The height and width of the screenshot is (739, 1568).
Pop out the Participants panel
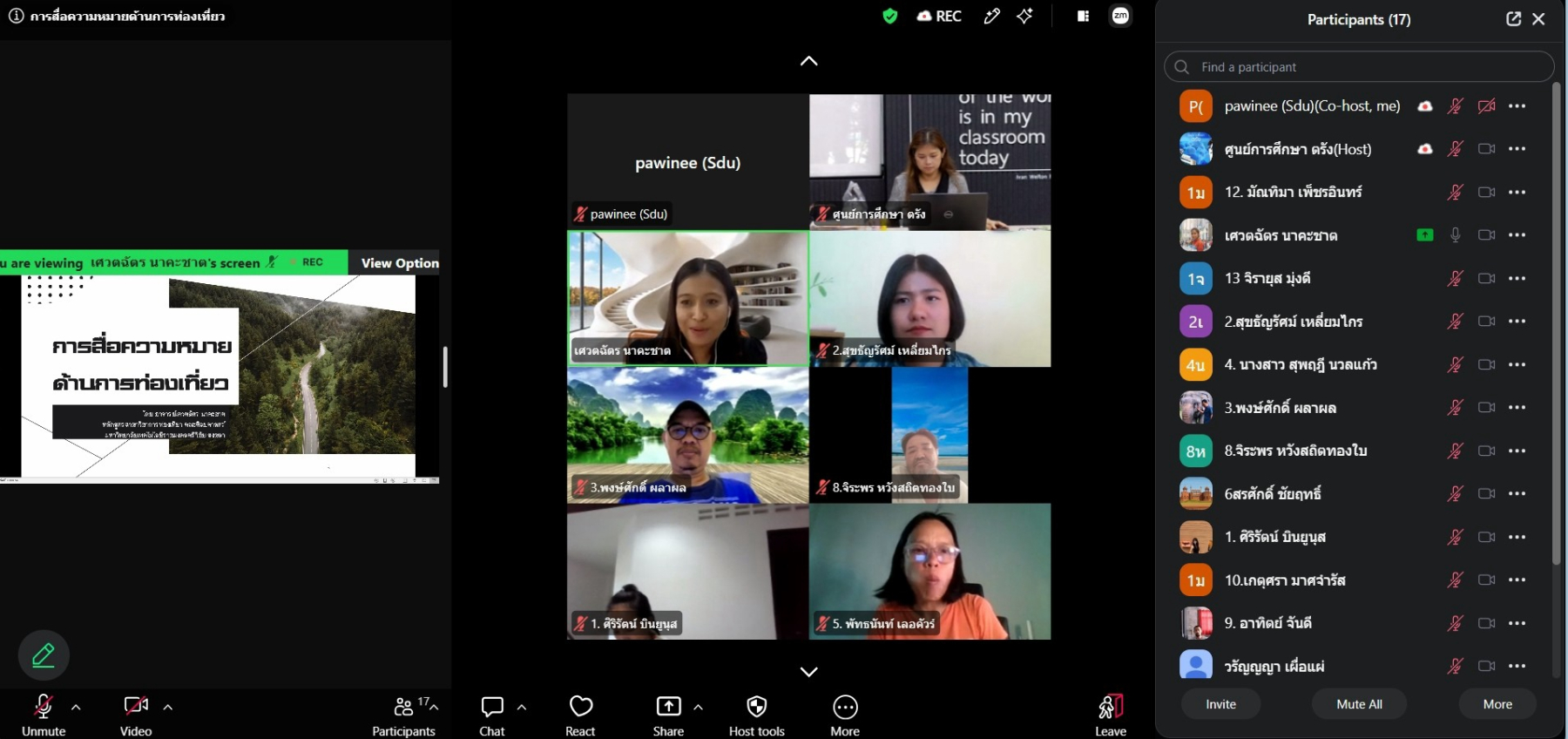click(x=1513, y=19)
